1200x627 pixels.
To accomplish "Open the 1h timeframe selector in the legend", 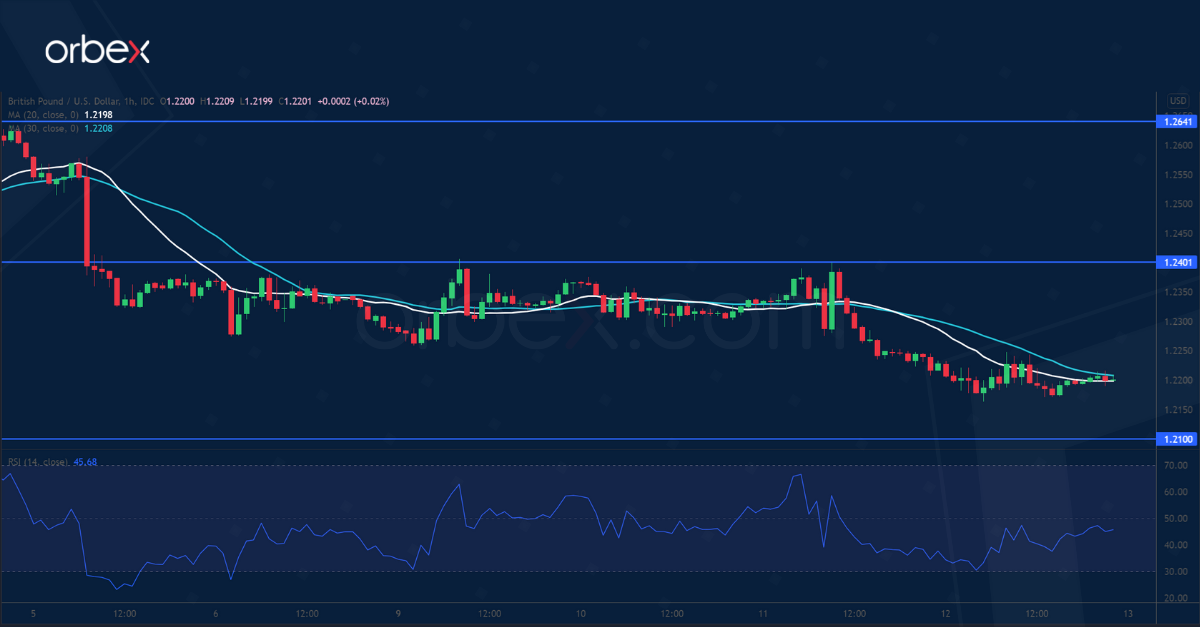I will (131, 101).
